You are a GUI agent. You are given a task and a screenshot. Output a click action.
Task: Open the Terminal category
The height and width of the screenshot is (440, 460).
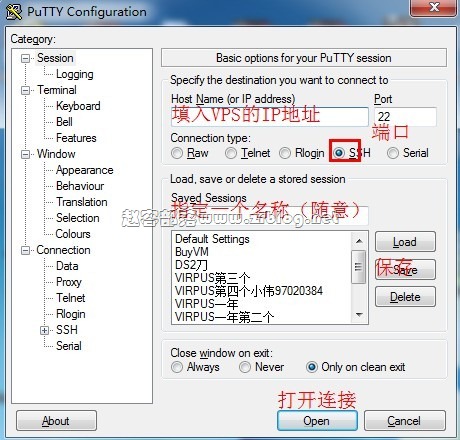[57, 90]
